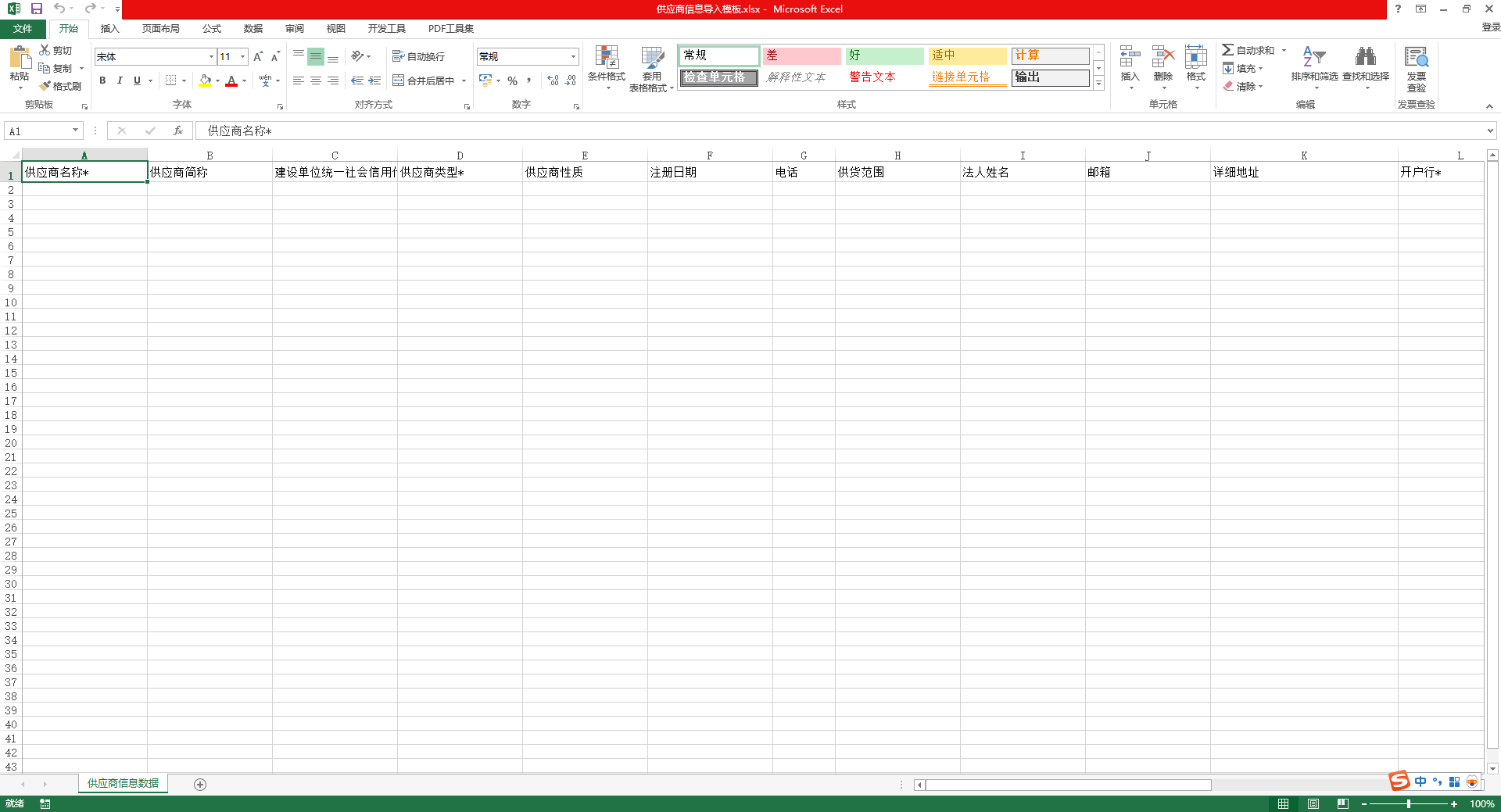1501x812 pixels.
Task: Toggle align text right
Action: click(x=333, y=80)
